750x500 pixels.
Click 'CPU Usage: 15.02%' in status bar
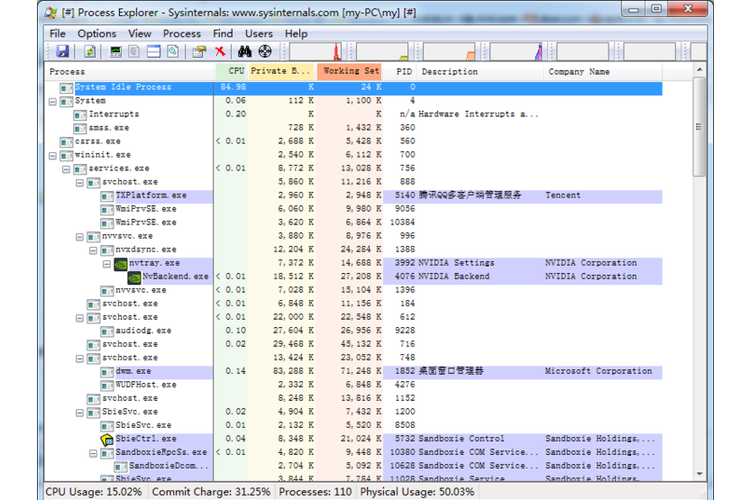[94, 492]
